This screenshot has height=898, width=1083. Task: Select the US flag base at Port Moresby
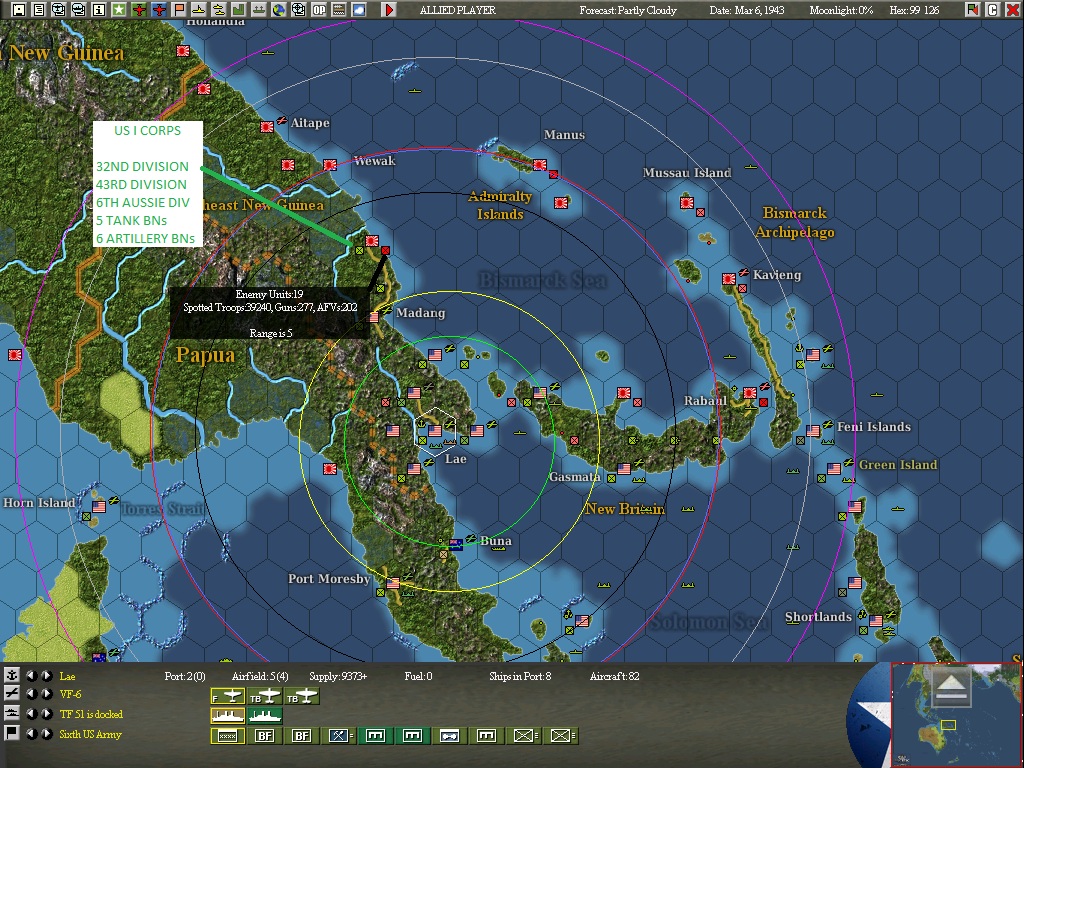(393, 583)
